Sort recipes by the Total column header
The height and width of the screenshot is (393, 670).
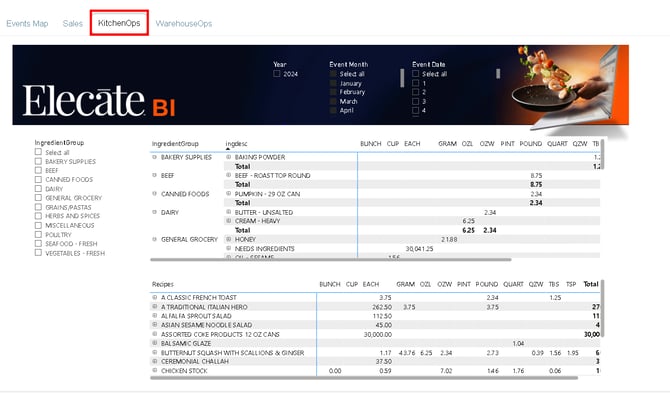pos(591,284)
